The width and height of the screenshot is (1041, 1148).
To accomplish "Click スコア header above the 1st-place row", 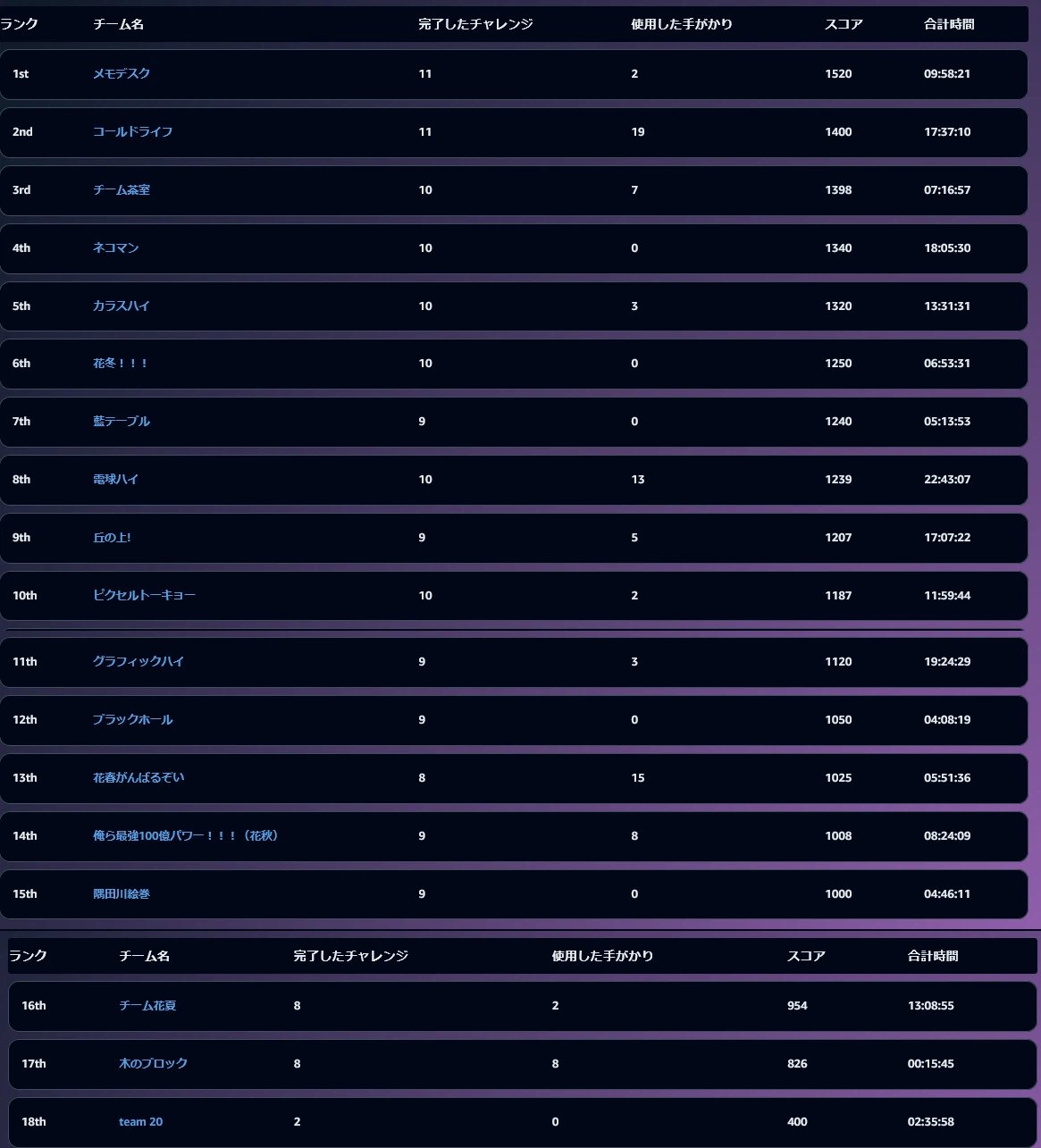I will point(844,24).
